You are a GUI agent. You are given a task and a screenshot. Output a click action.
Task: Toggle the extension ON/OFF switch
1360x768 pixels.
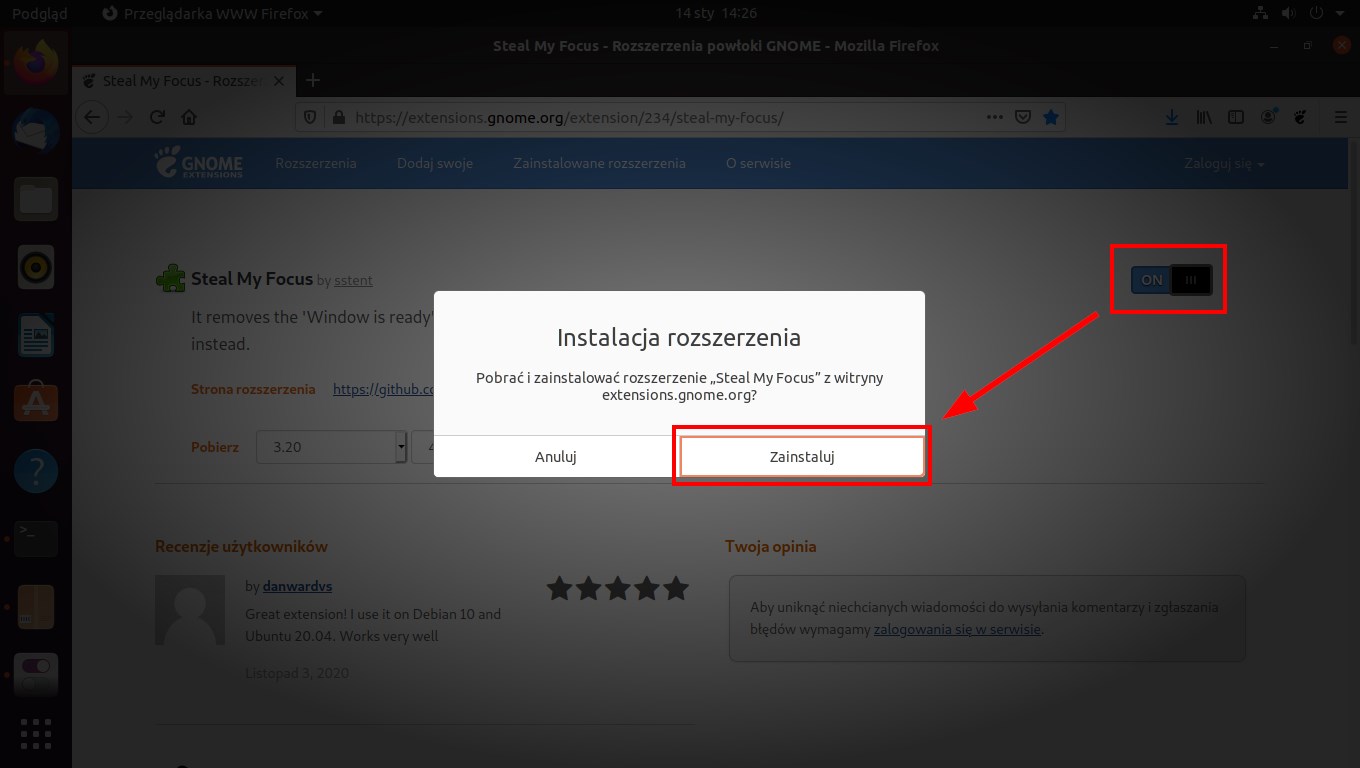pyautogui.click(x=1171, y=280)
